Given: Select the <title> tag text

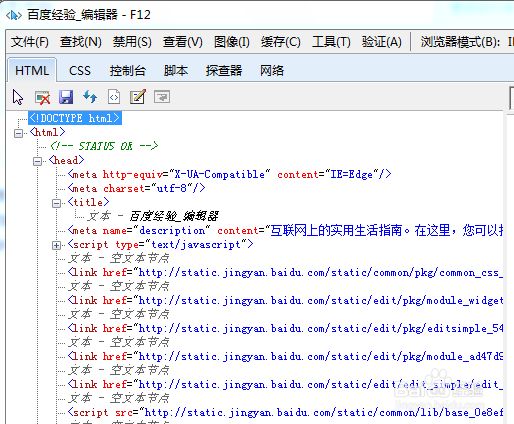Looking at the screenshot, I should (88, 202).
